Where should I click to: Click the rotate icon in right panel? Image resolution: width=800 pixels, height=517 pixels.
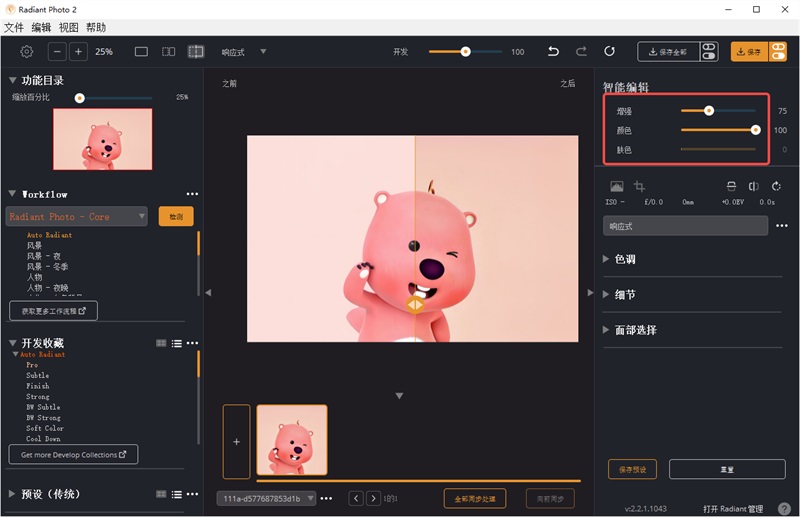[x=776, y=186]
